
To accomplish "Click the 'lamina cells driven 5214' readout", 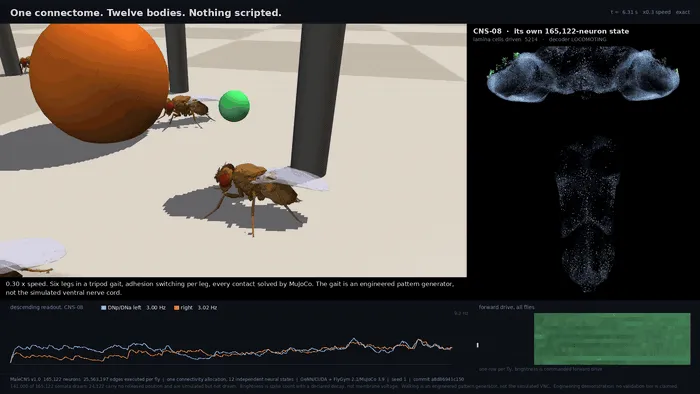I will 505,40.
